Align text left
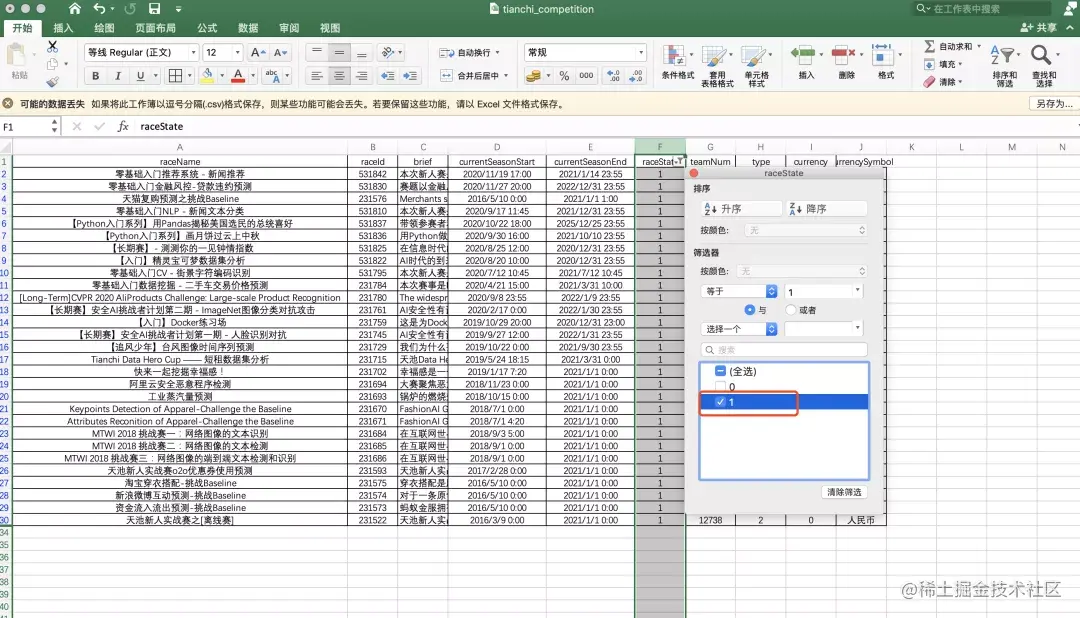This screenshot has width=1080, height=618. tap(317, 76)
